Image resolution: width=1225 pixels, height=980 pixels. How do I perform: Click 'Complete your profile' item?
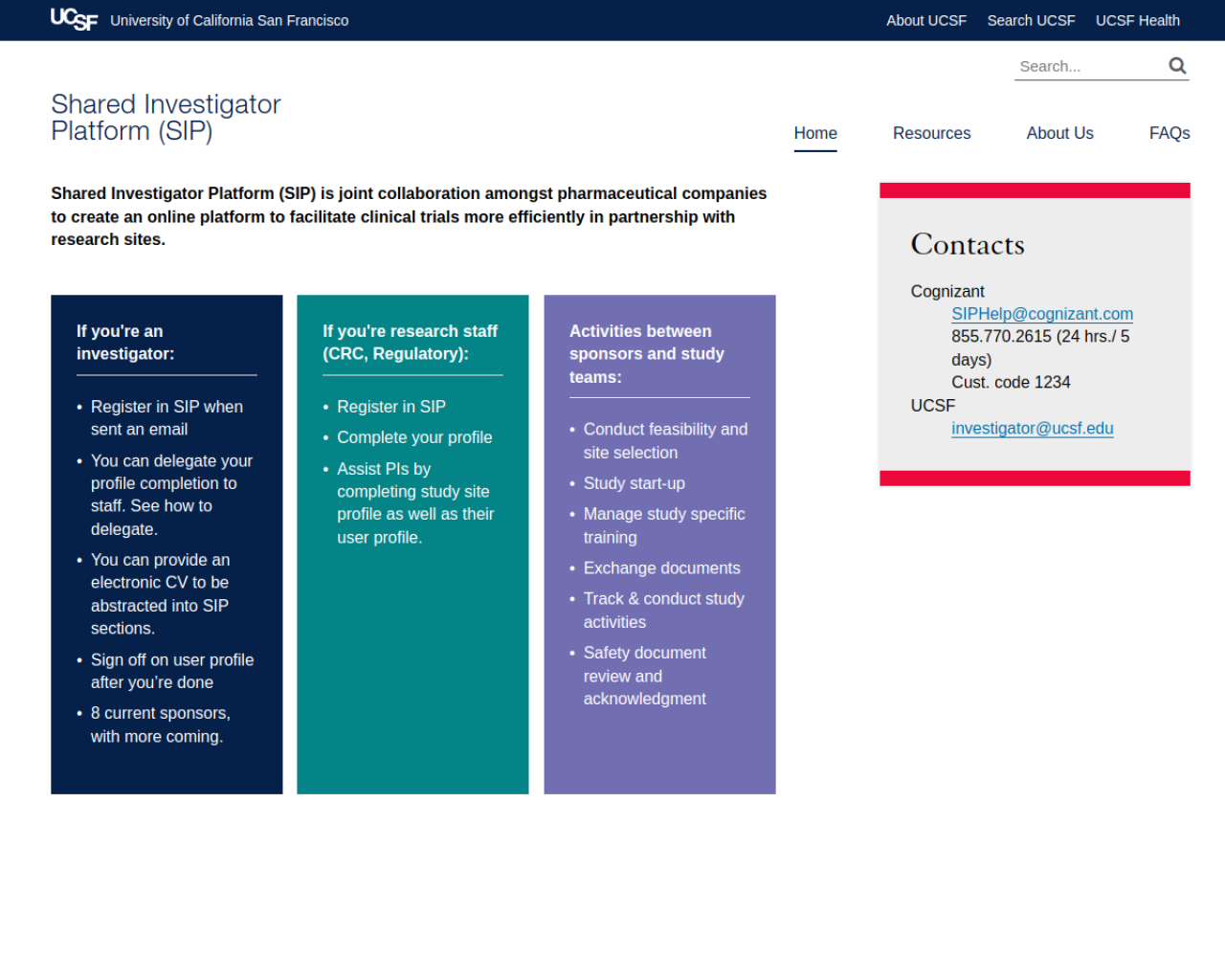click(x=414, y=437)
